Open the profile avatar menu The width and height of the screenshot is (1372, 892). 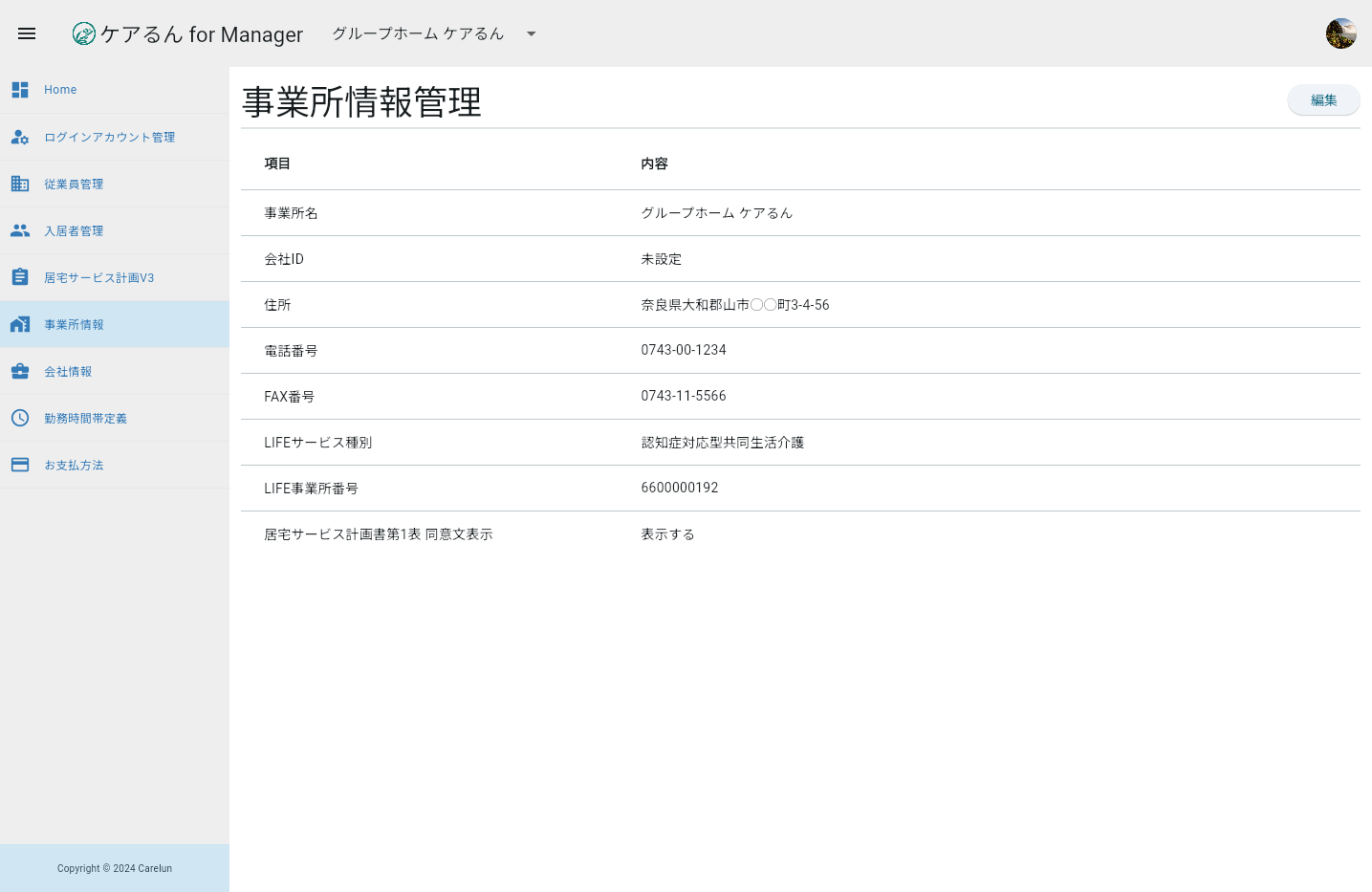[x=1340, y=33]
